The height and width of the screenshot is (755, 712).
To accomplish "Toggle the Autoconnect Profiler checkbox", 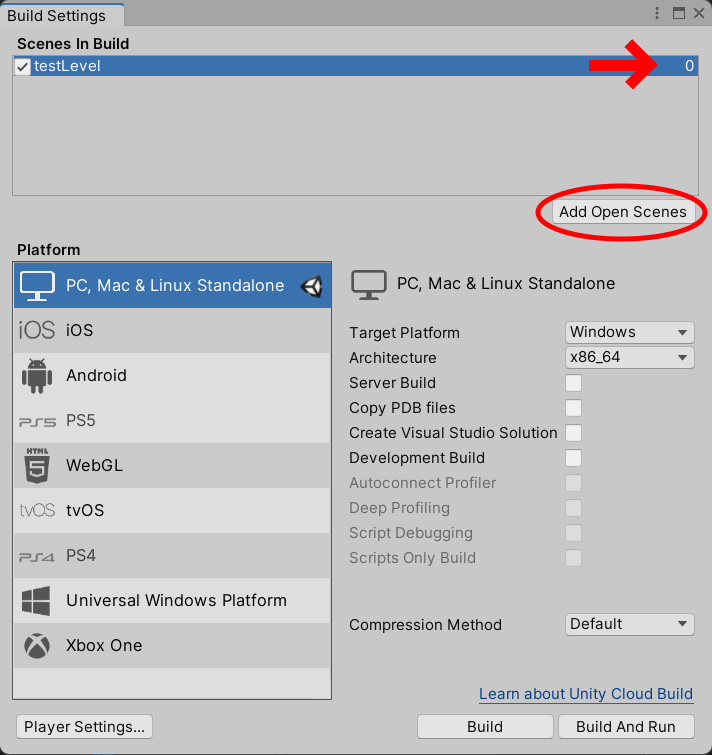I will pos(573,483).
